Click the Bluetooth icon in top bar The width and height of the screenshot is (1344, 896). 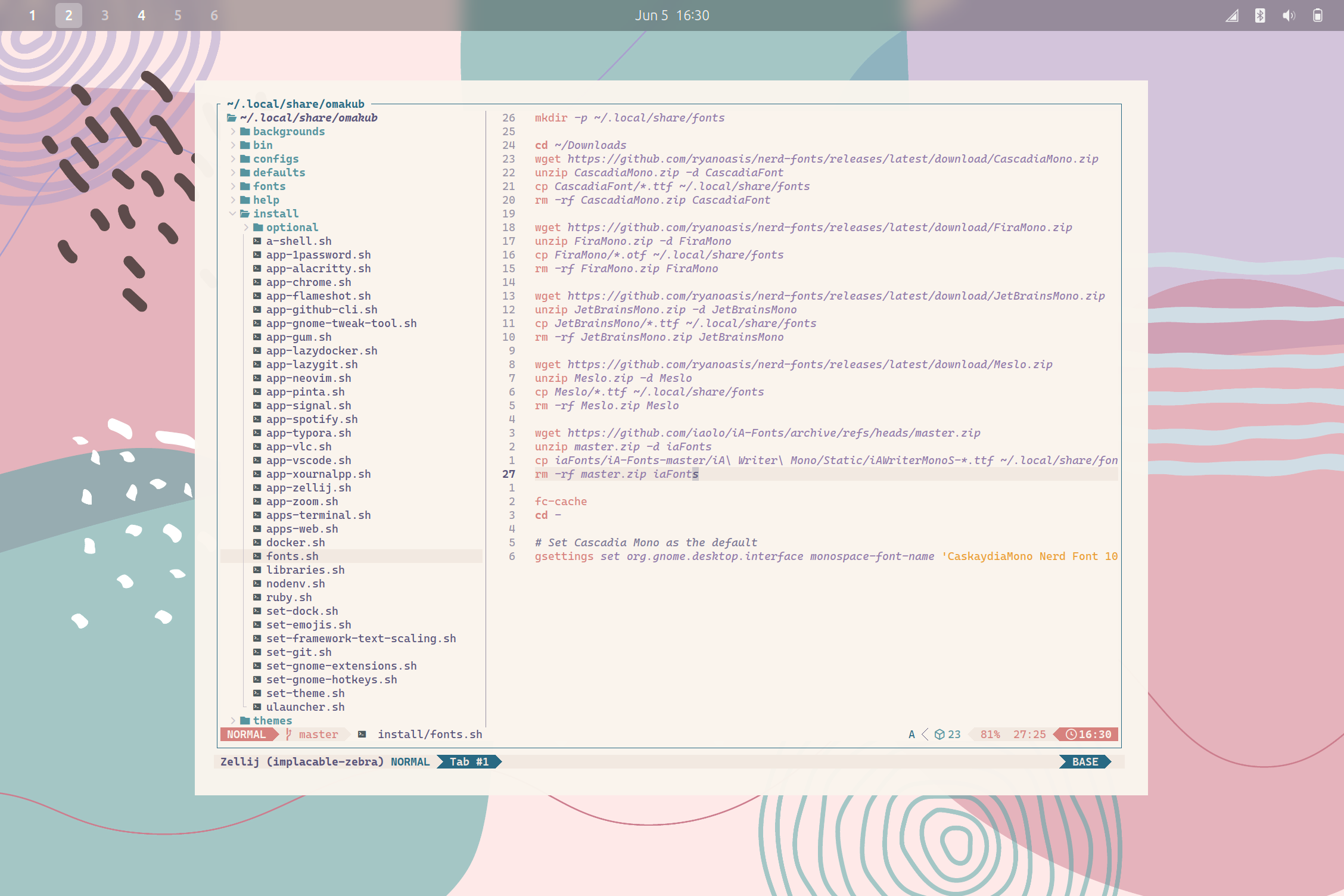click(x=1259, y=15)
